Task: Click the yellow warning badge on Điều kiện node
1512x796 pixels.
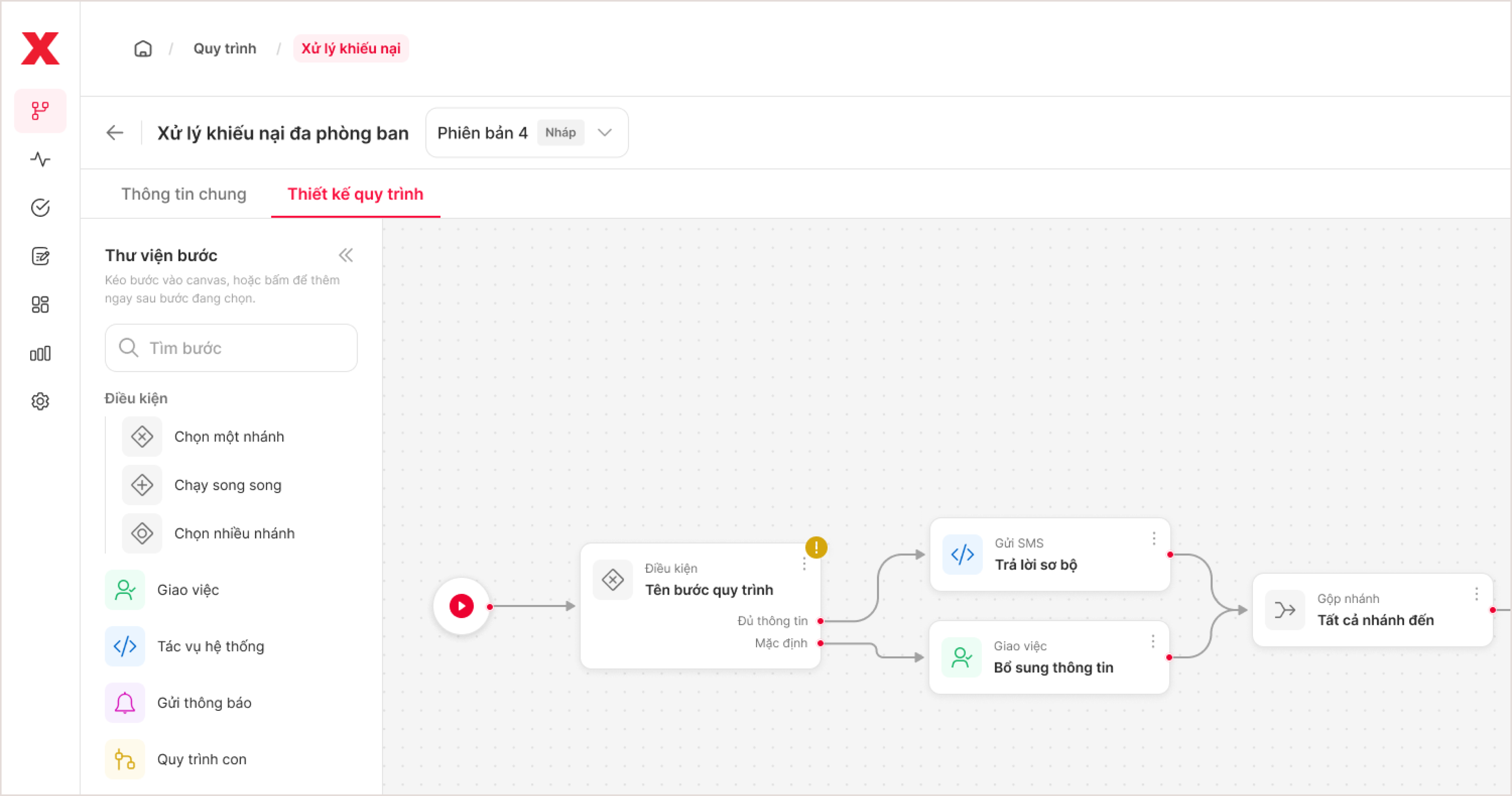Action: pyautogui.click(x=816, y=548)
